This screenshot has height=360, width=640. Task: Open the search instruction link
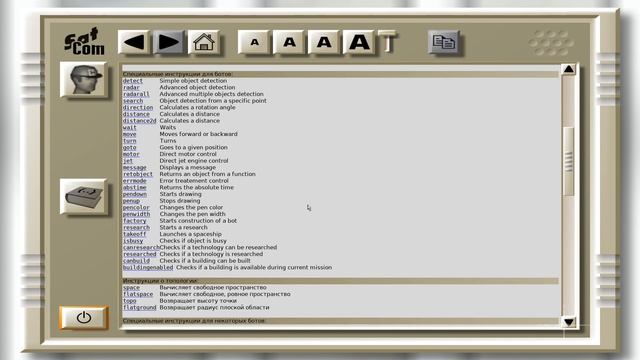point(133,101)
